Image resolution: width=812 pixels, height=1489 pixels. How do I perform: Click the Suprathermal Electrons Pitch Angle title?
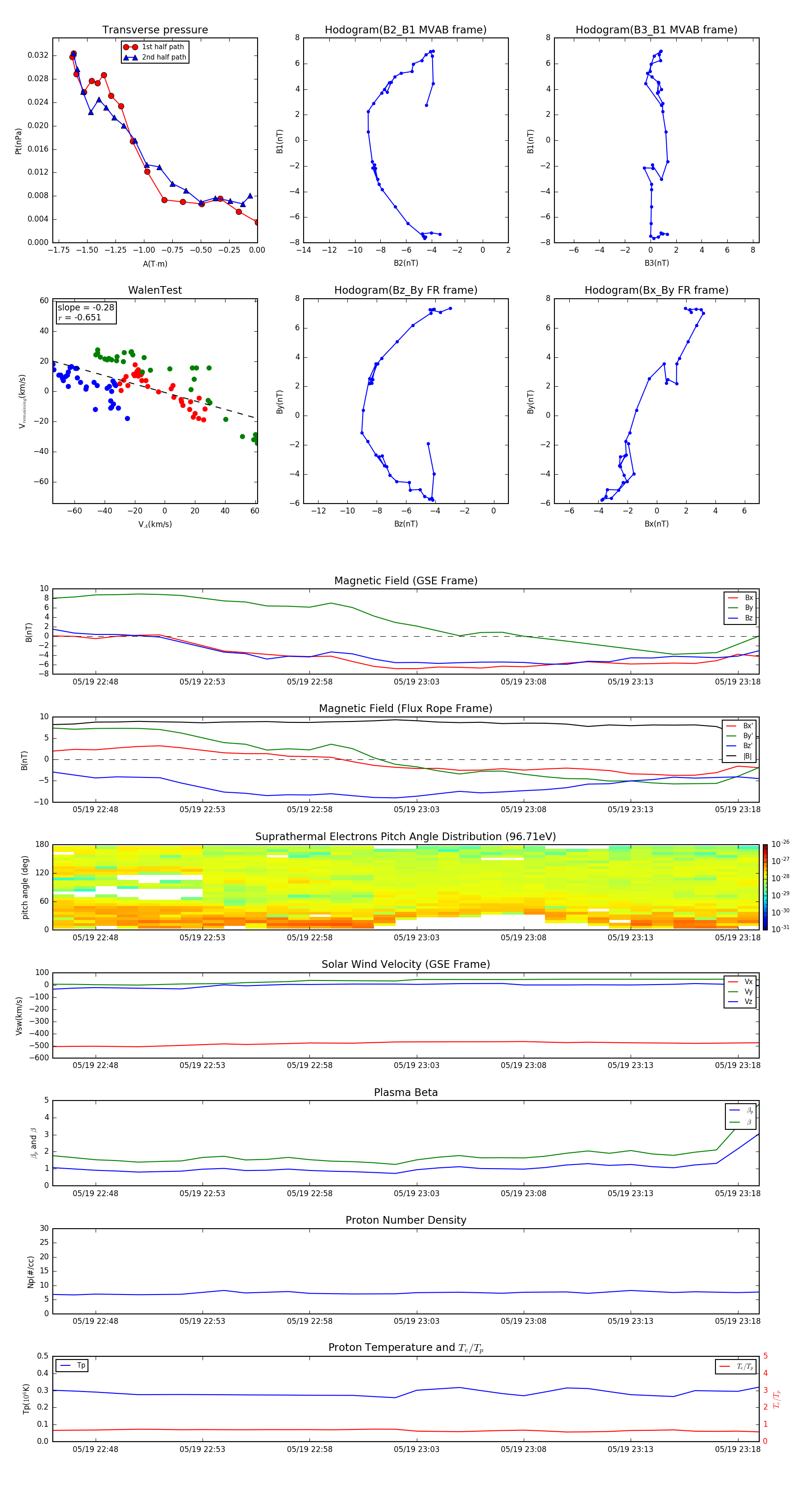[406, 837]
